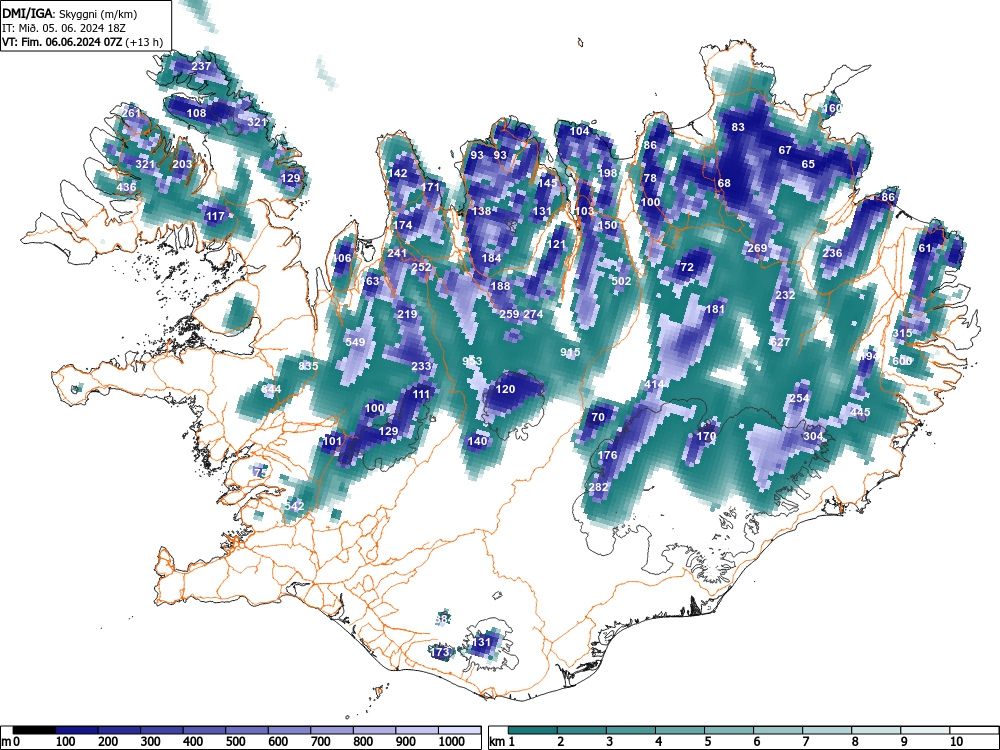Click the visibility value '117'
Screen dimensions: 1000x750
coord(215,216)
